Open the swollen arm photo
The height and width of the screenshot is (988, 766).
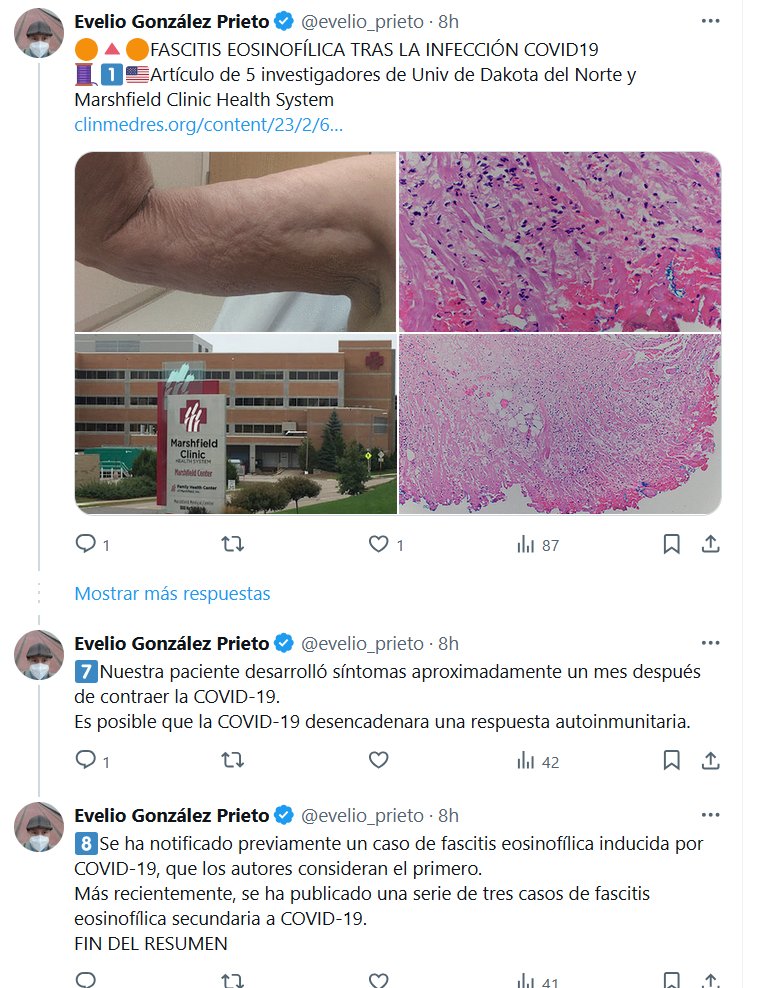click(236, 242)
